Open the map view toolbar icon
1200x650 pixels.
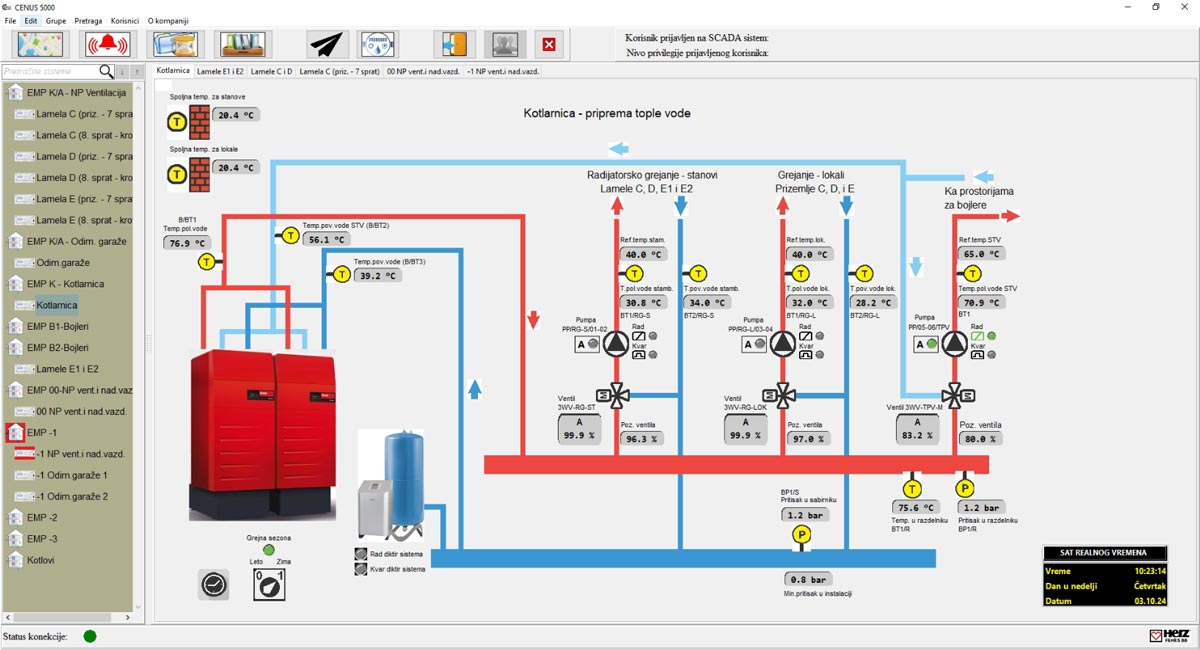40,44
